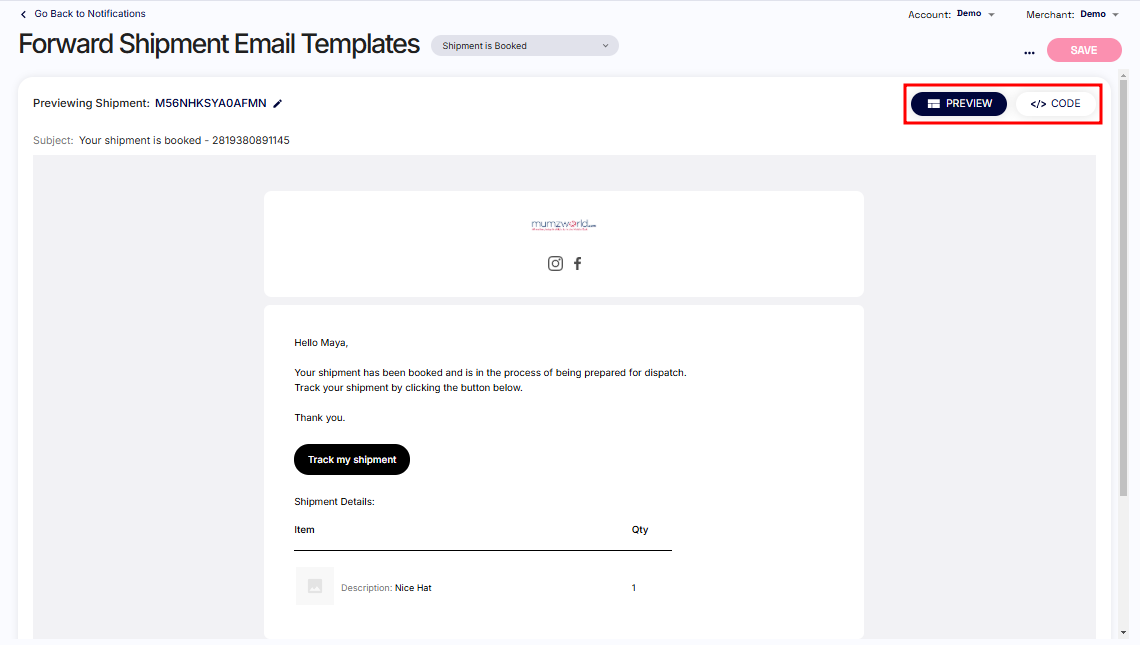The width and height of the screenshot is (1140, 645).
Task: Click the SAVE button
Action: [x=1083, y=50]
